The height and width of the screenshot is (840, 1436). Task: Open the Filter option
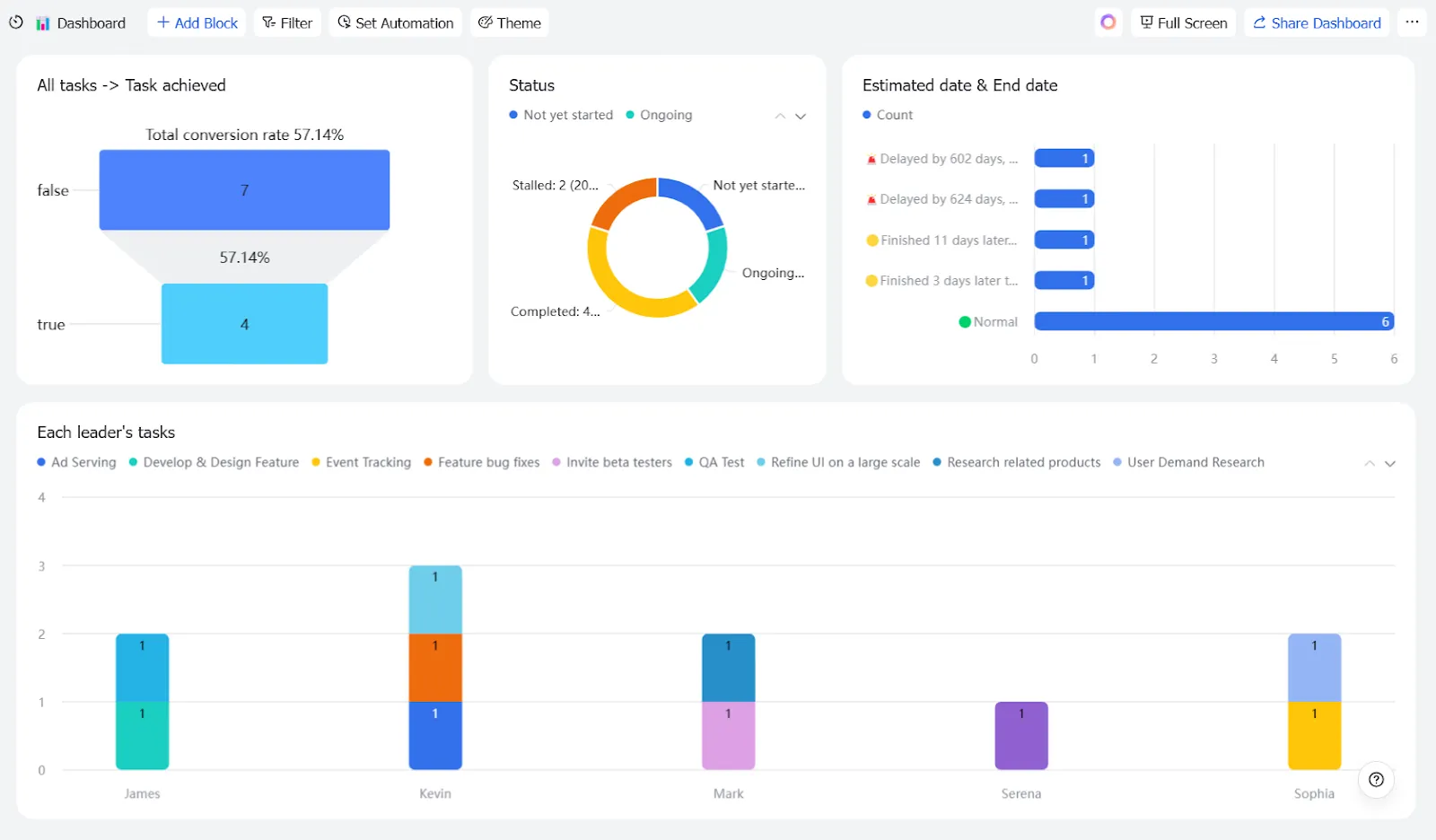(287, 22)
